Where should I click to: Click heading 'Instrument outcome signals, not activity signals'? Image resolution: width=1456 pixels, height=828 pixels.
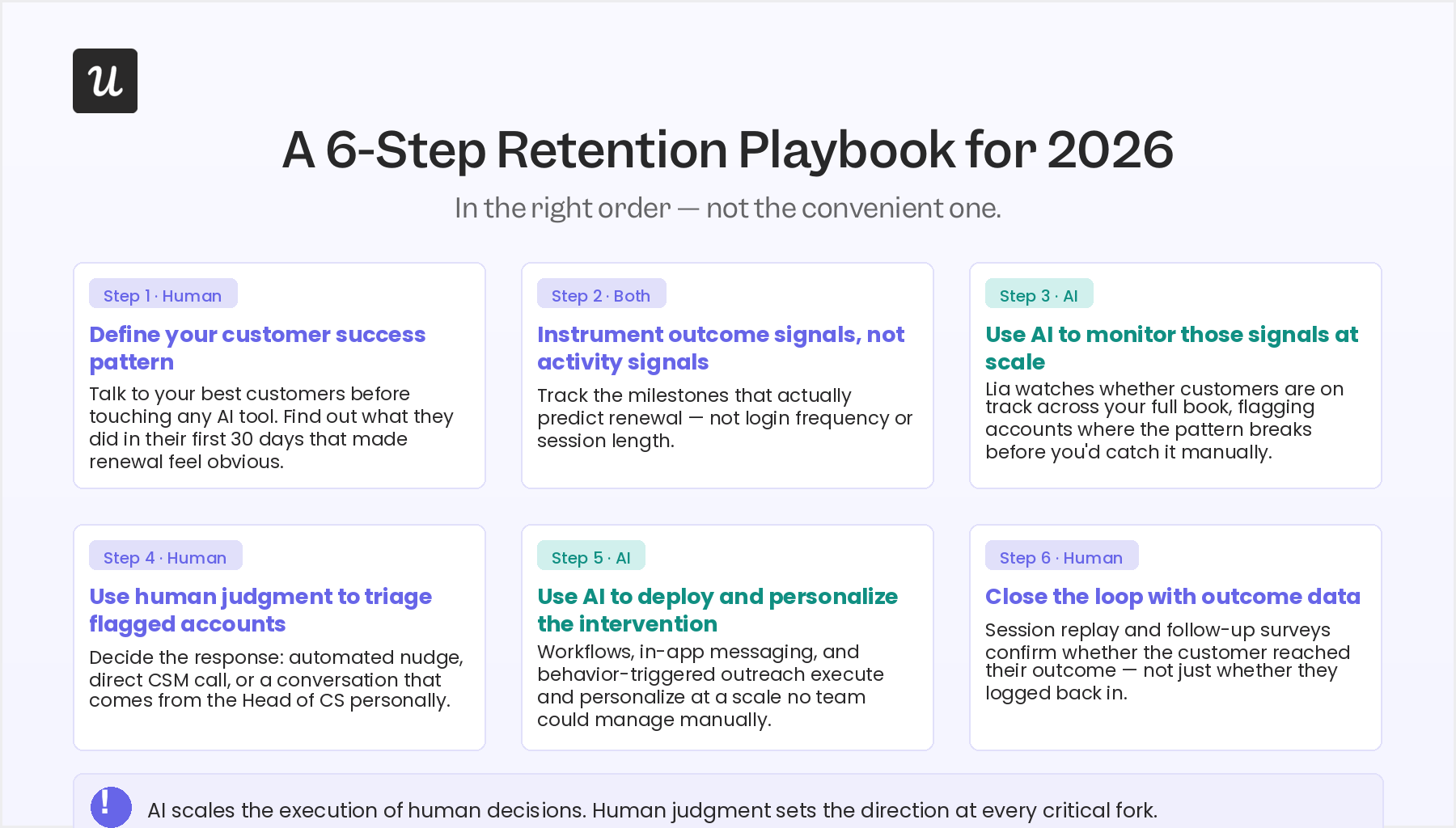click(x=721, y=348)
